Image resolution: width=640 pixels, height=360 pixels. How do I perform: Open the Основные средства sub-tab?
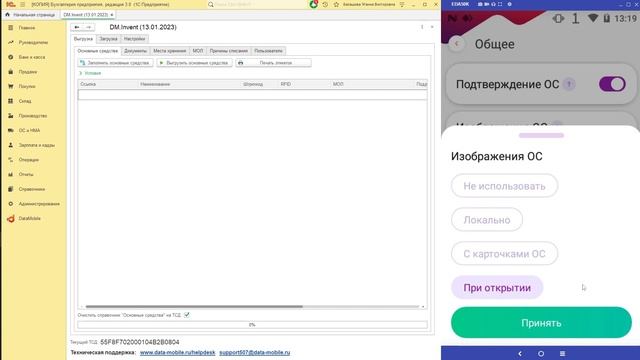[x=98, y=51]
